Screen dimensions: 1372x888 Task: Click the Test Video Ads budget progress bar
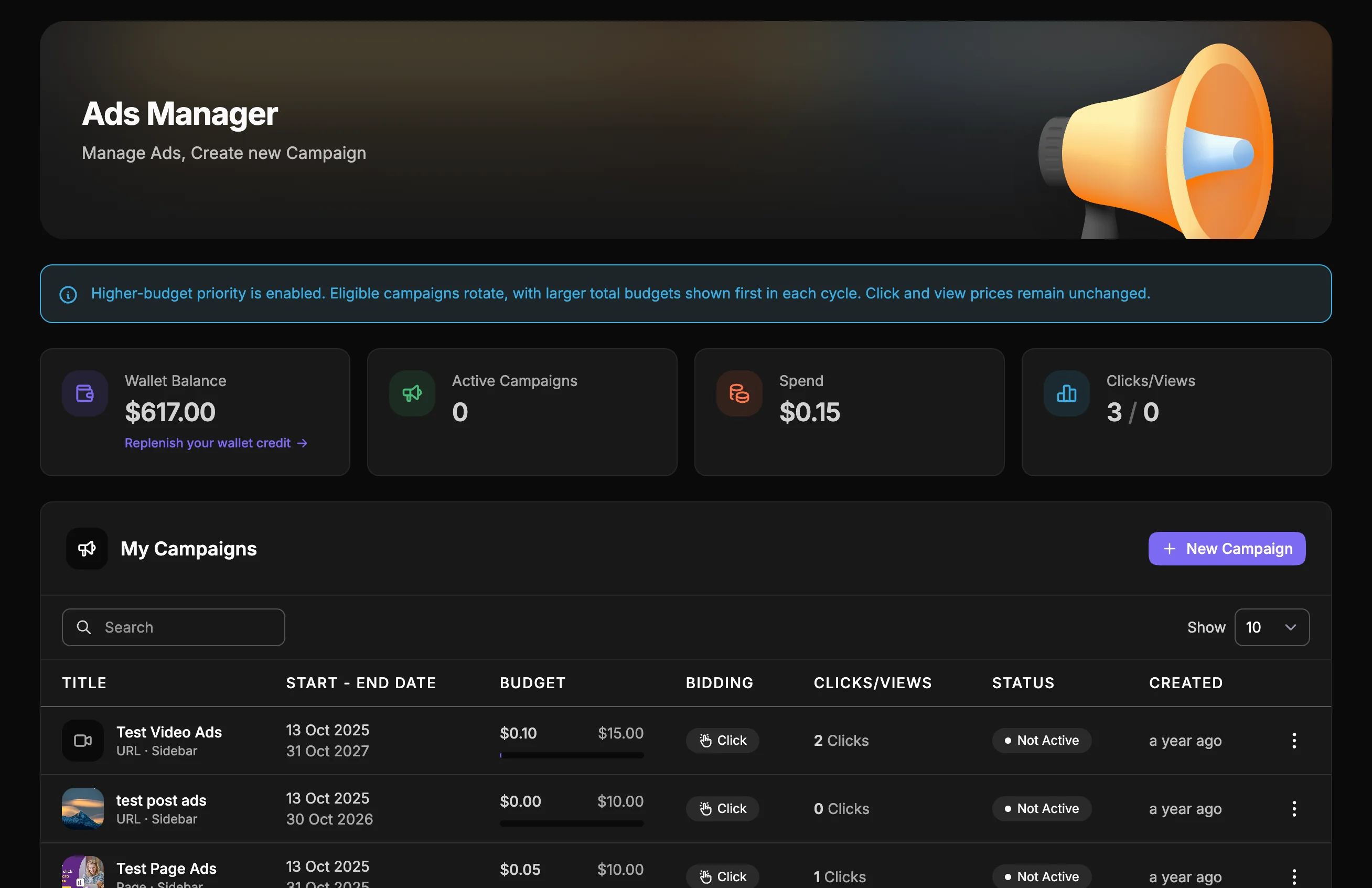coord(572,755)
